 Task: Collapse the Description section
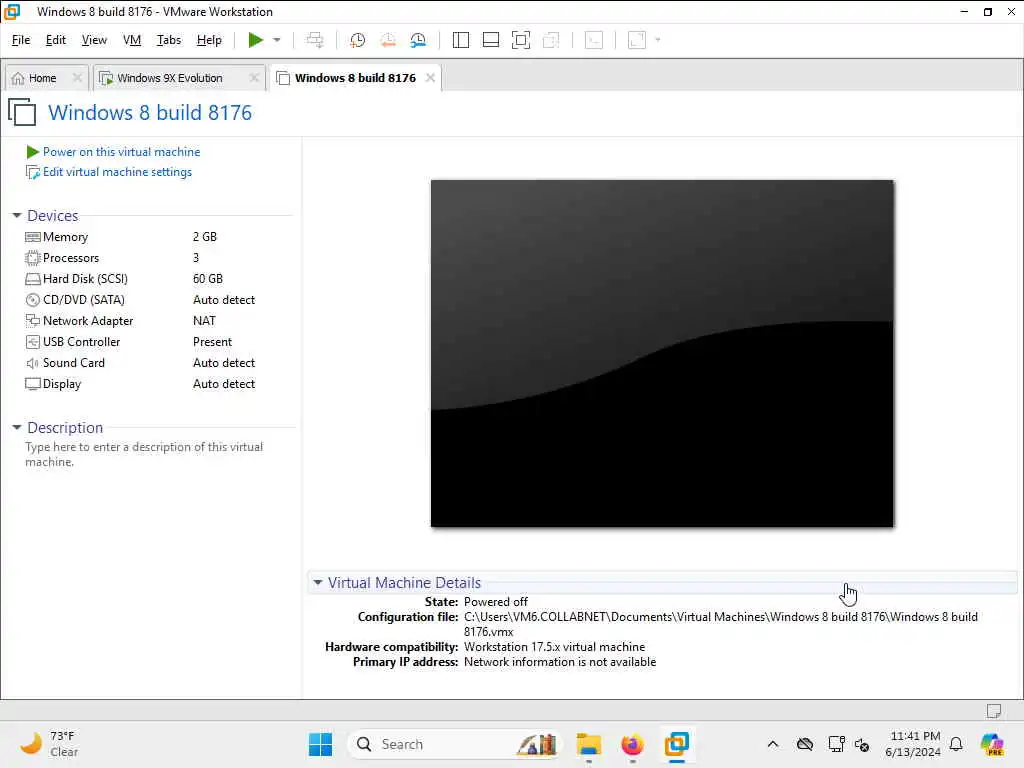(17, 427)
